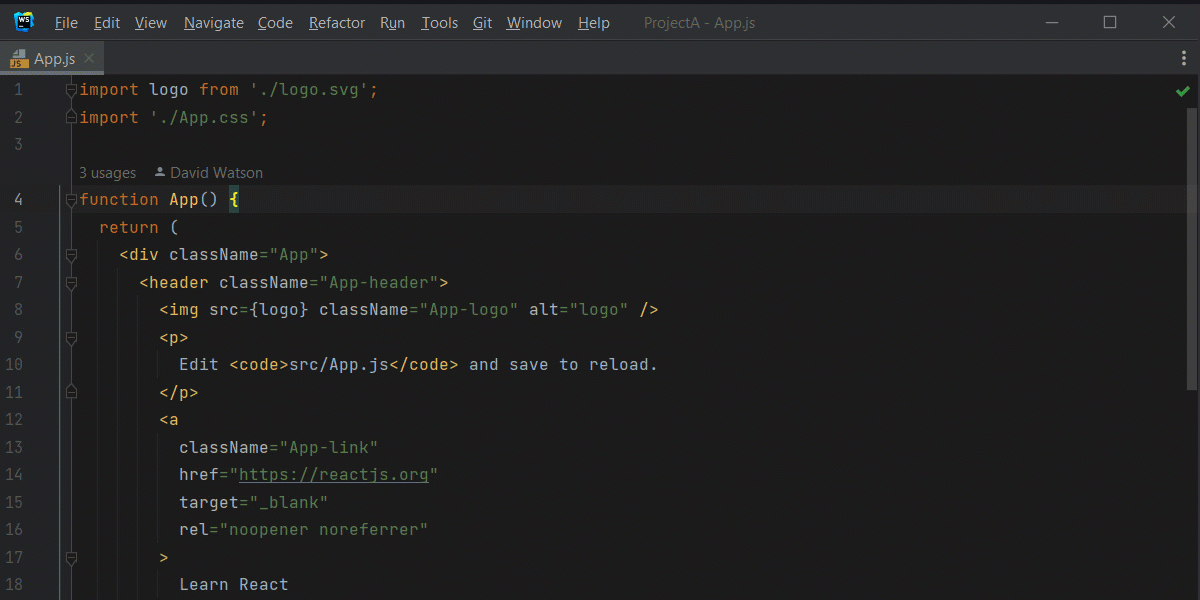Collapse the App-header element fold arrow
1200x600 pixels.
click(70, 282)
